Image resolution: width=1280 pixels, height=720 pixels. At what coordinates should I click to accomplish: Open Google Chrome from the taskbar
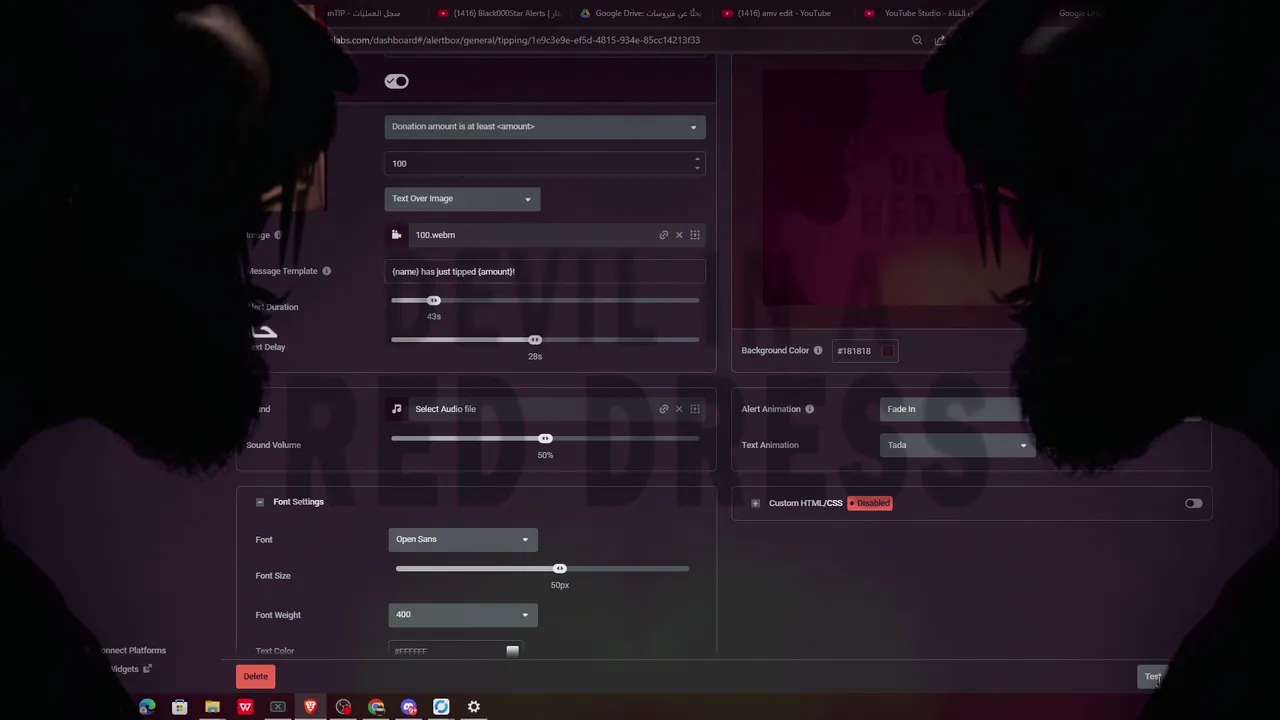pyautogui.click(x=376, y=707)
